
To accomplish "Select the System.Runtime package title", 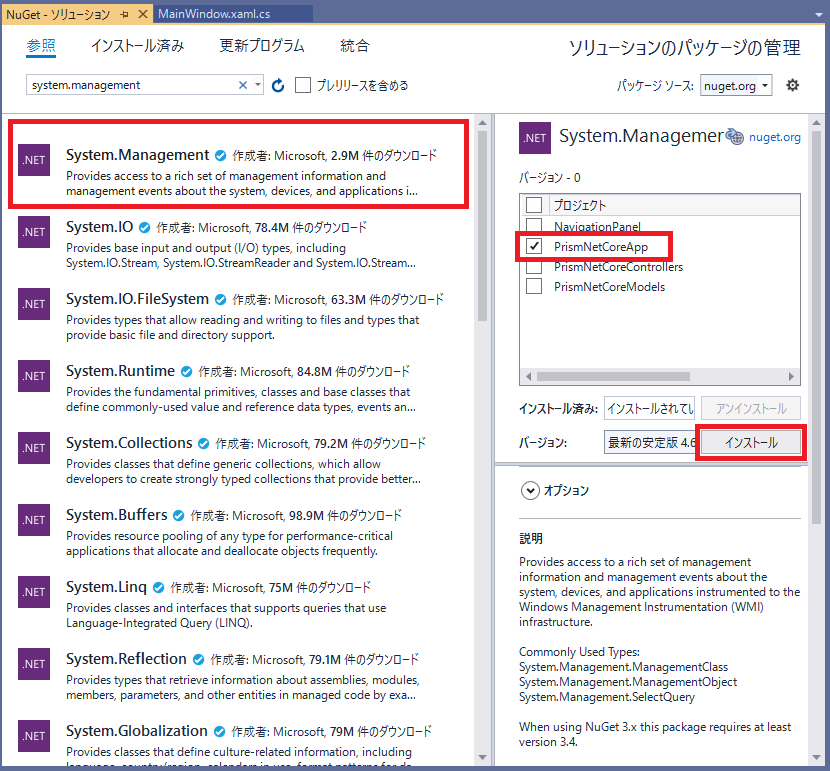I will coord(120,371).
